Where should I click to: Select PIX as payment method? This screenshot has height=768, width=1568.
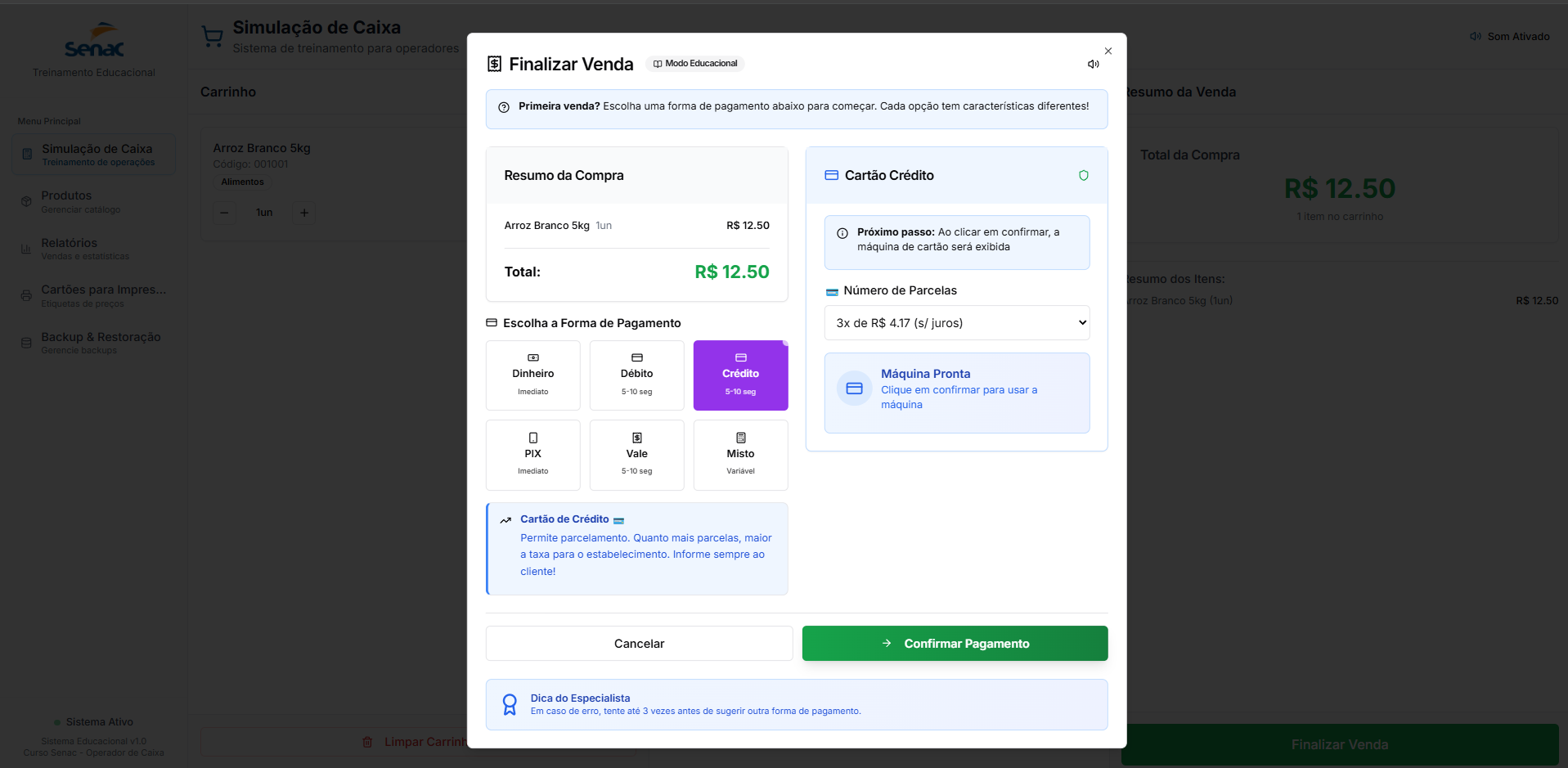pos(532,455)
